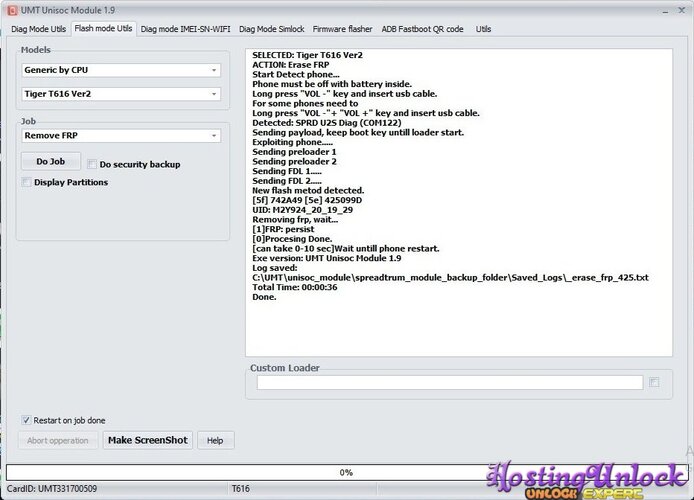Click the Abort opperation button
The height and width of the screenshot is (500, 694).
tap(58, 441)
